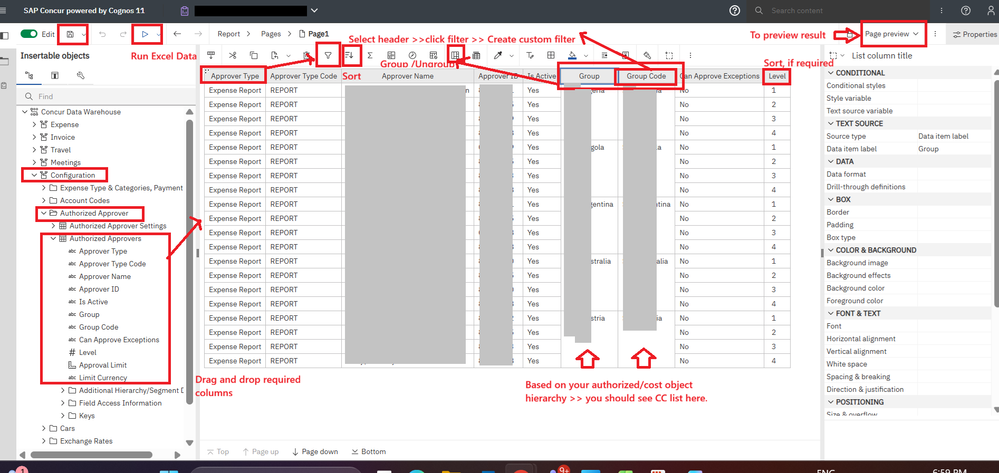The height and width of the screenshot is (473, 999).
Task: Click the help question mark beside search
Action: [735, 10]
